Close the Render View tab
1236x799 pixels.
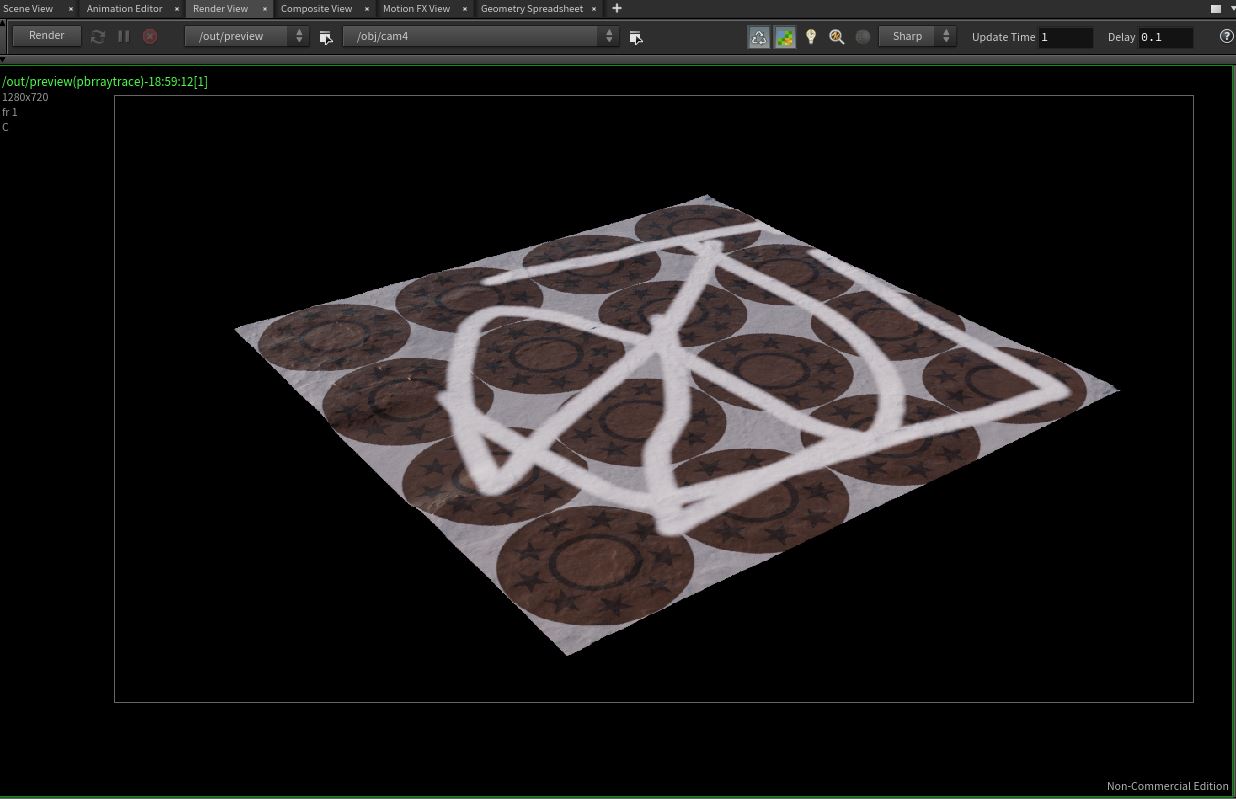click(265, 9)
